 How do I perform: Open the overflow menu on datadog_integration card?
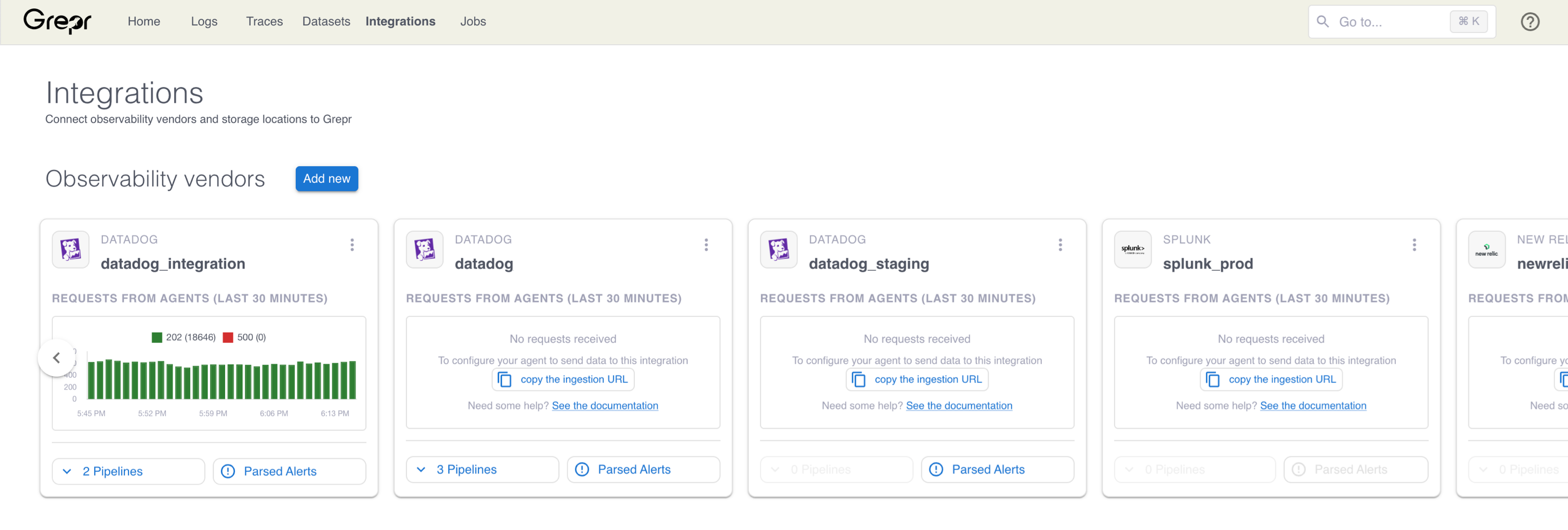pos(352,245)
